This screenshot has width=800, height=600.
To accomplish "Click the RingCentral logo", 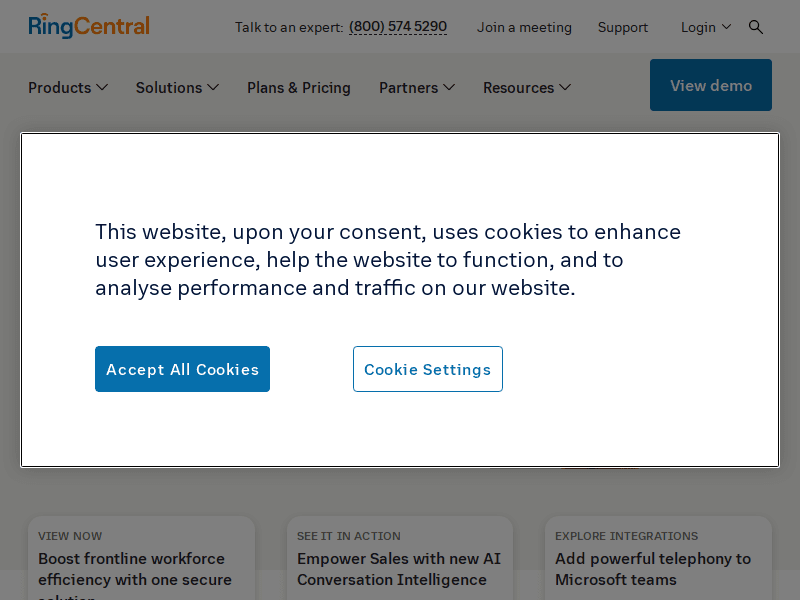I will (x=88, y=26).
